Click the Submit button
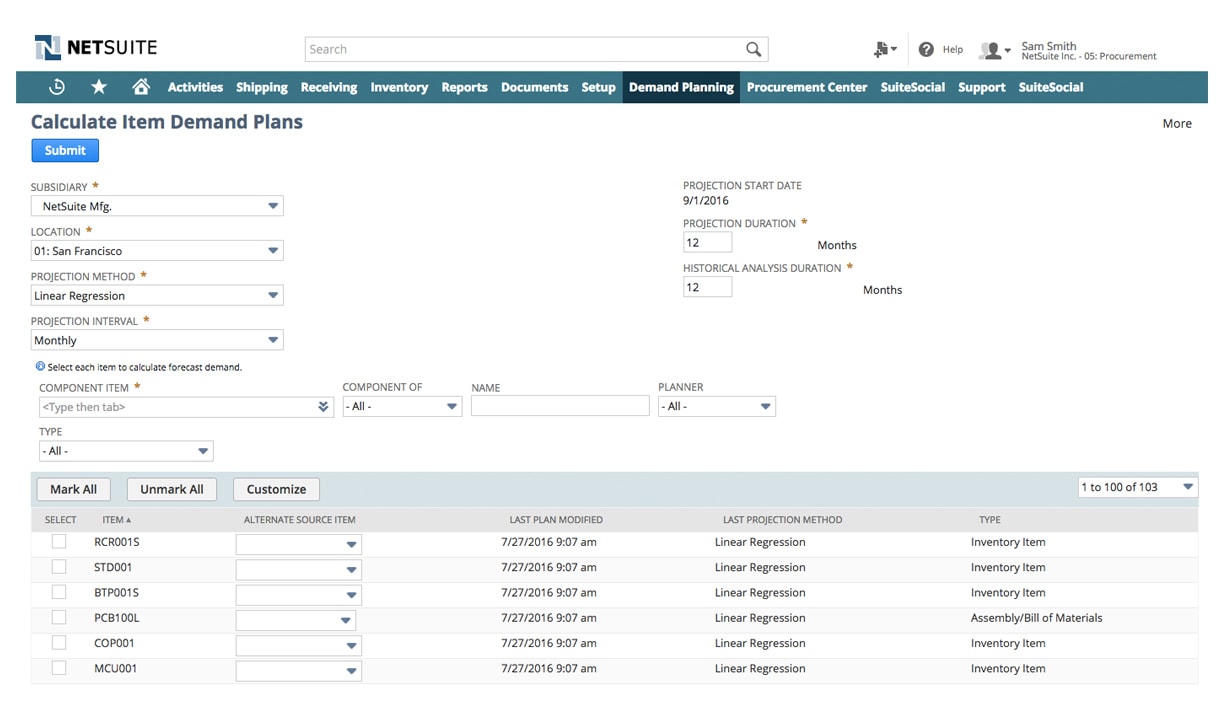The image size is (1224, 715). [x=65, y=150]
